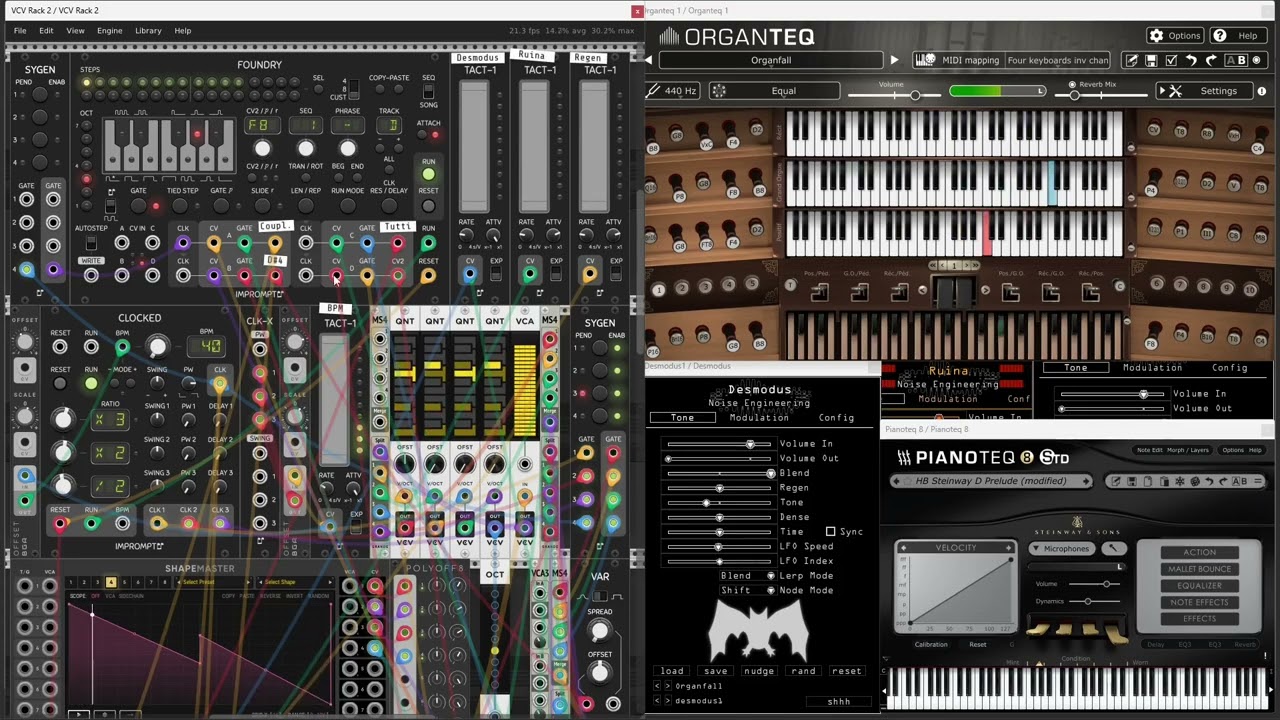Viewport: 1280px width, 720px height.
Task: Open the Organfall preset dropdown in Organteq
Action: [x=771, y=60]
